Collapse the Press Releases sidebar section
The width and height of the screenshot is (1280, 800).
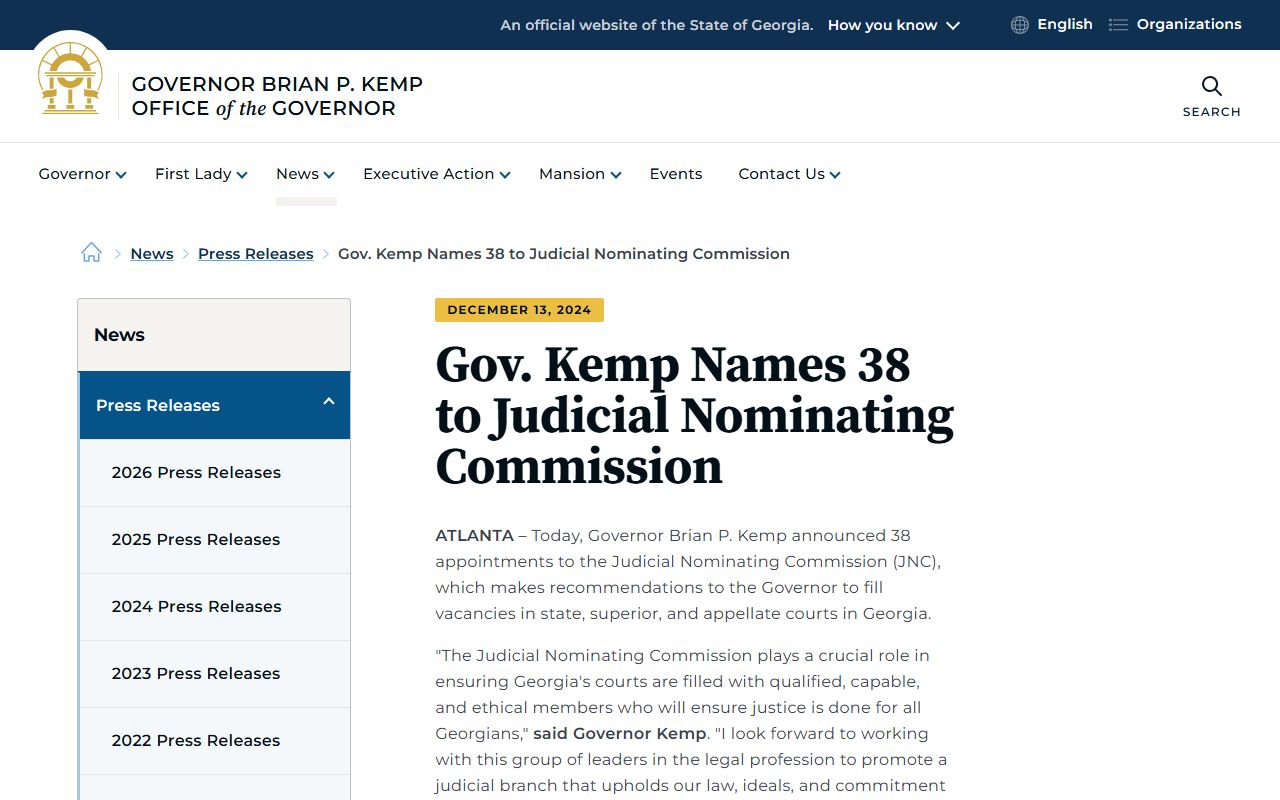[x=328, y=402]
